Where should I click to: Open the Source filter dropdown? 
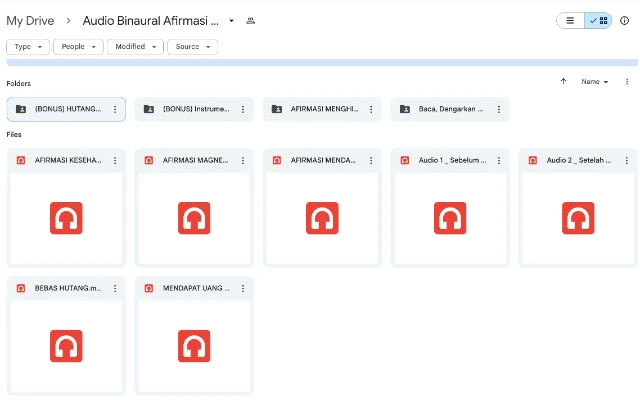tap(192, 46)
